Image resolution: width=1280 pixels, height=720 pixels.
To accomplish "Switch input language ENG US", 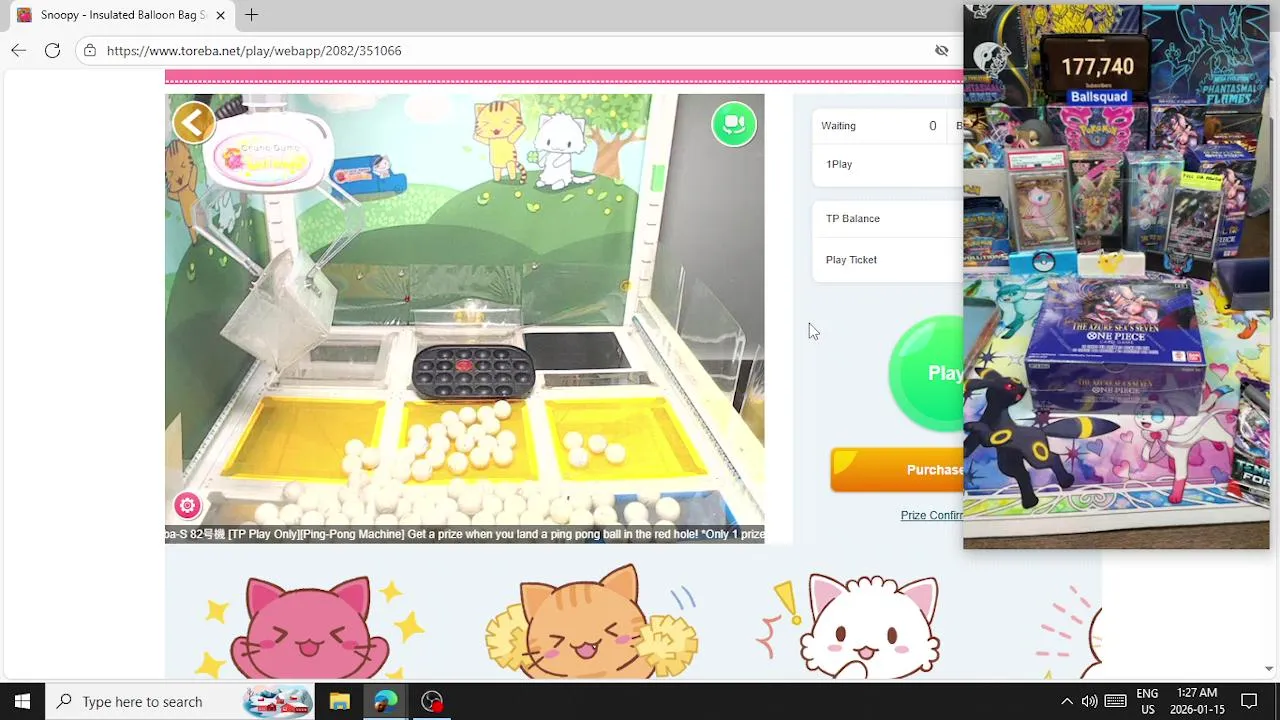I will tap(1147, 701).
